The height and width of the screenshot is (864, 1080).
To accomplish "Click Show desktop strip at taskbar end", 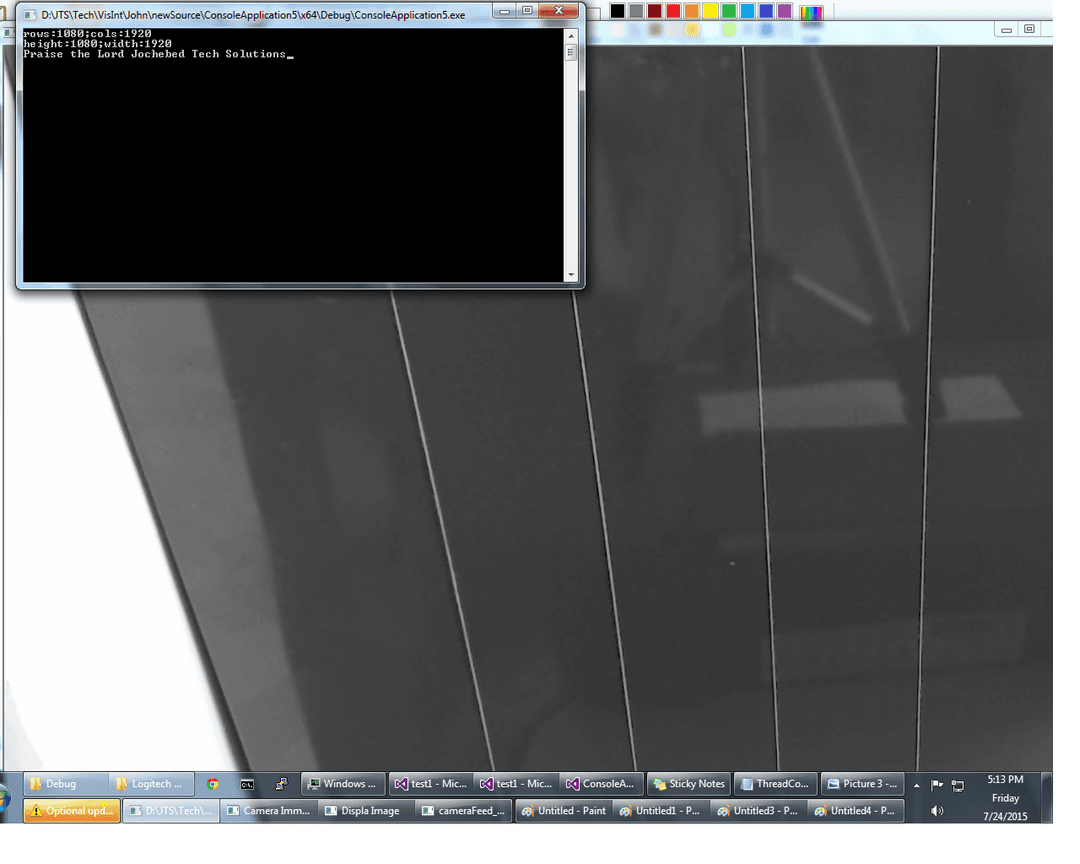I will [x=1046, y=798].
